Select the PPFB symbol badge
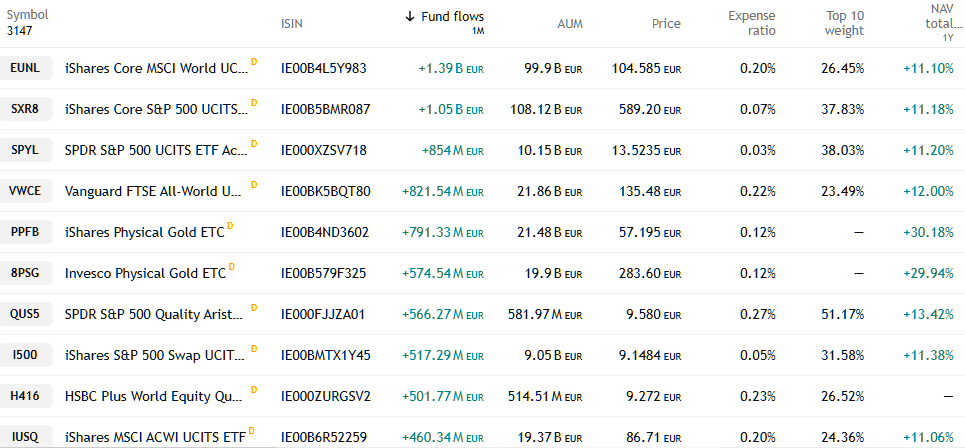Viewport: 965px width, 448px height. 26,232
